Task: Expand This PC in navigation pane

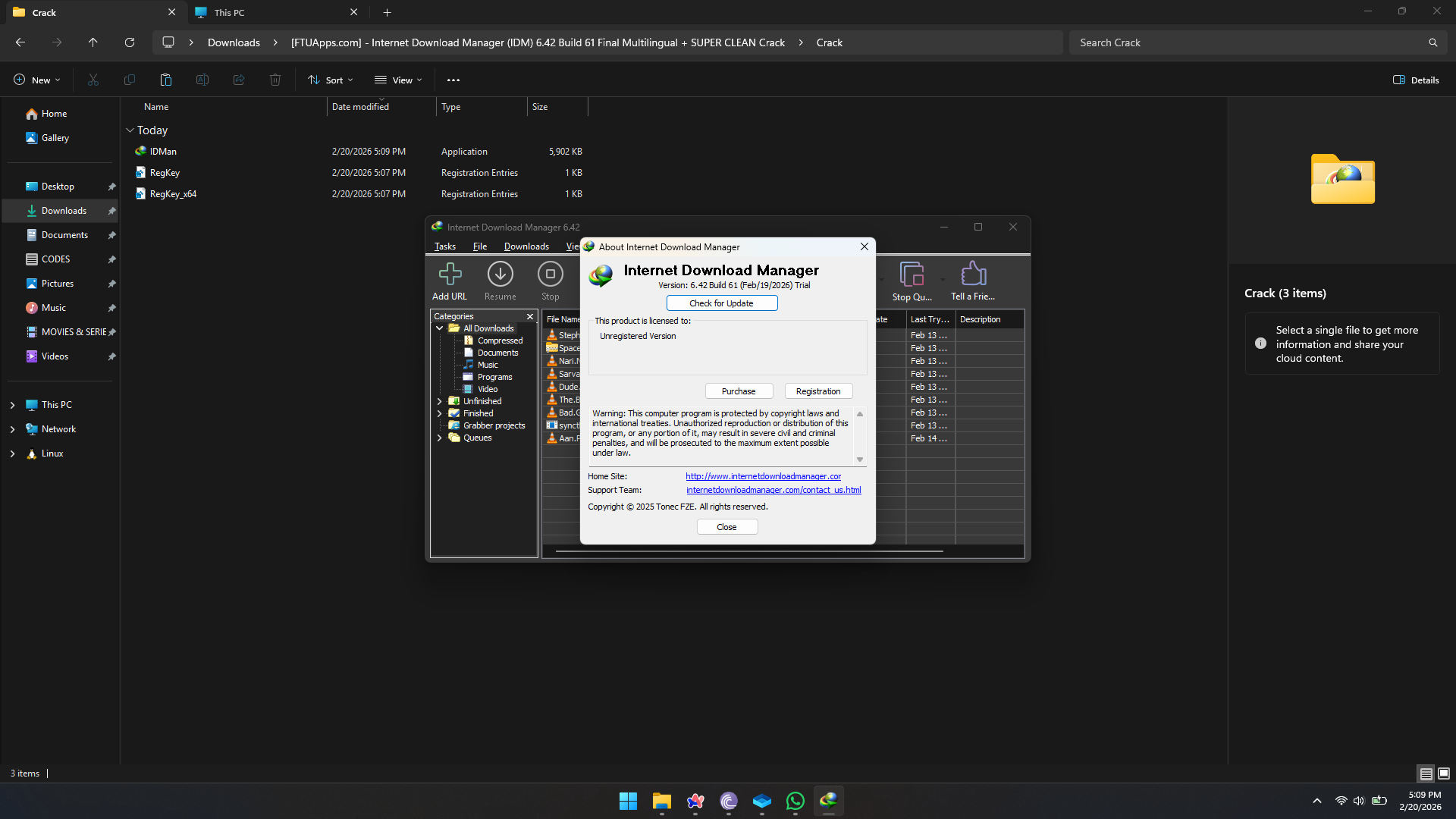Action: pyautogui.click(x=12, y=405)
